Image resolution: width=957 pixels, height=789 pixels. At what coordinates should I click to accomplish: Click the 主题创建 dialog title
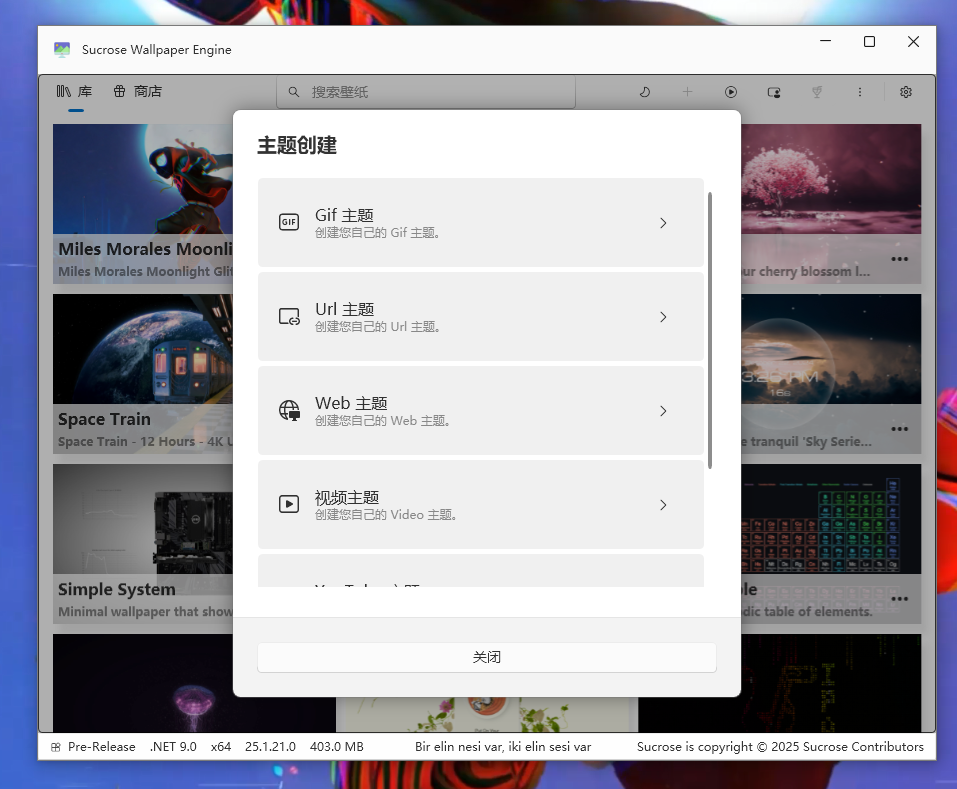[x=297, y=145]
